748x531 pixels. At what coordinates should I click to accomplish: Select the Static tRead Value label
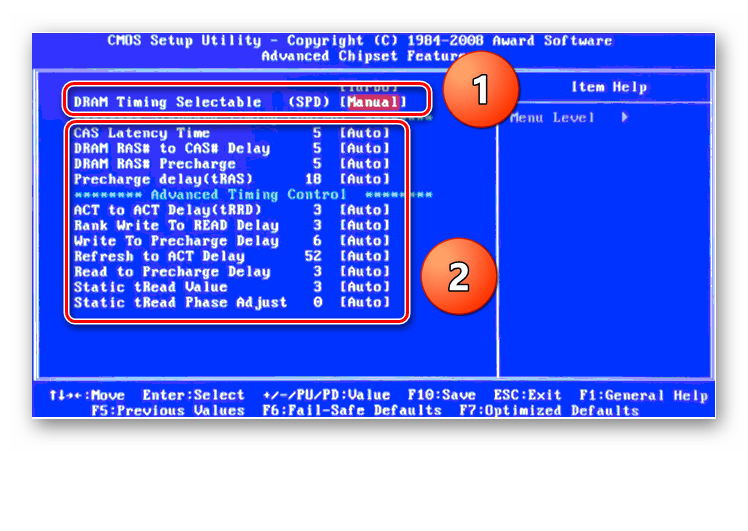(x=150, y=287)
